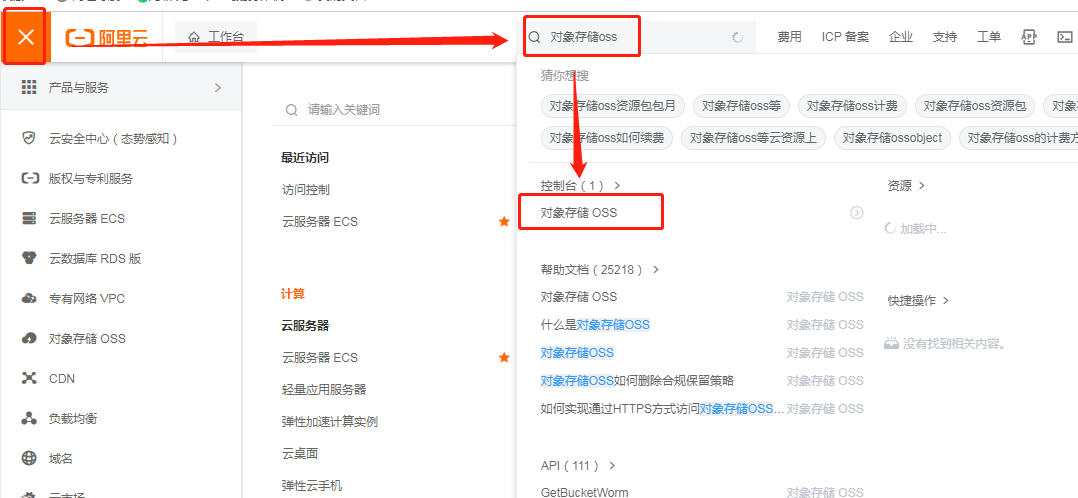Open the 如何实现通过HTTPS方式访问 help document
1078x498 pixels.
662,409
